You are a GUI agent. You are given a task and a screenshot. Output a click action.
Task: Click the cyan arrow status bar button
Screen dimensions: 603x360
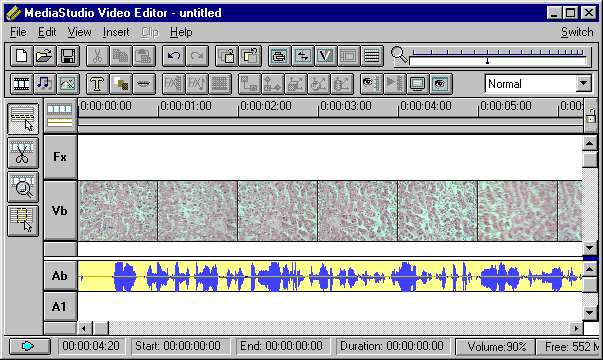(29, 346)
